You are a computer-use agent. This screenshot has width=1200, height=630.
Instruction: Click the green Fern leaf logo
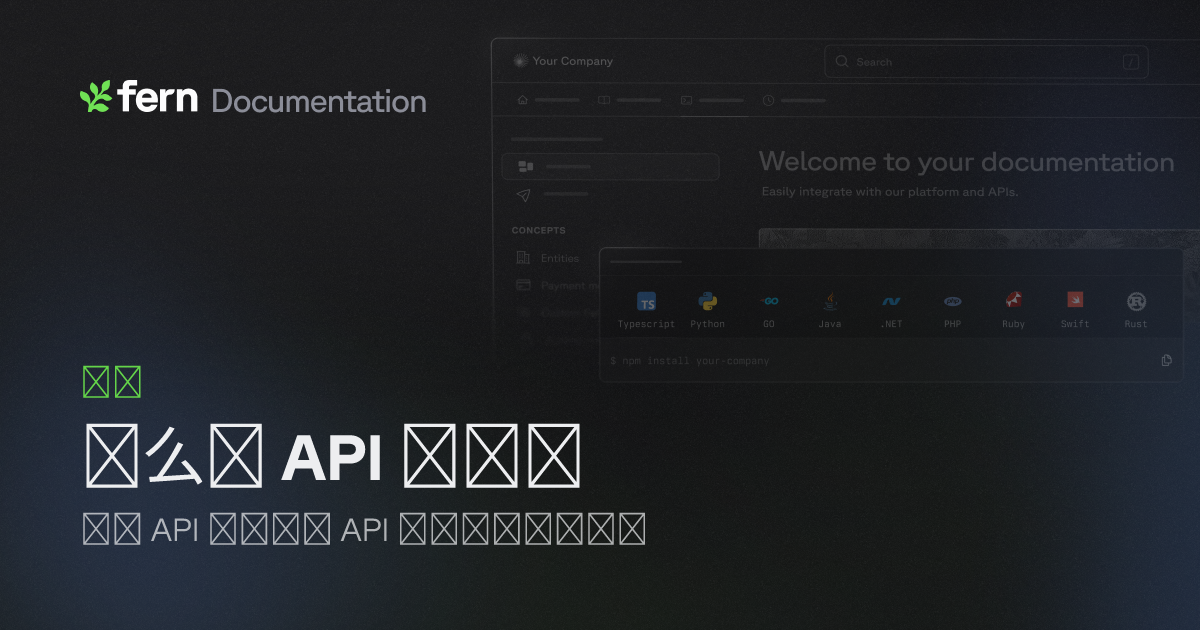point(96,96)
